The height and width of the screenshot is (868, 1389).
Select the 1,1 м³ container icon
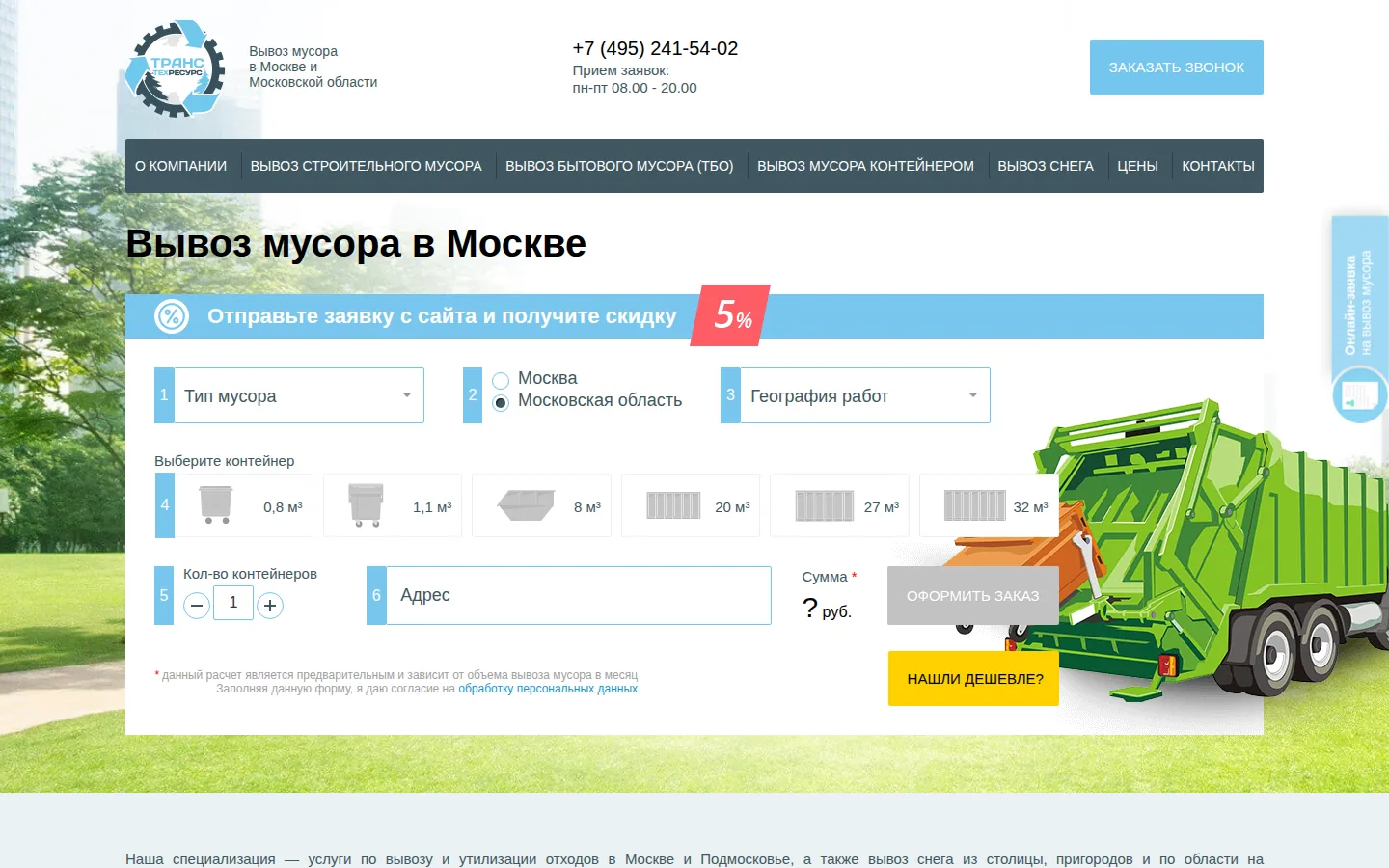(x=366, y=504)
